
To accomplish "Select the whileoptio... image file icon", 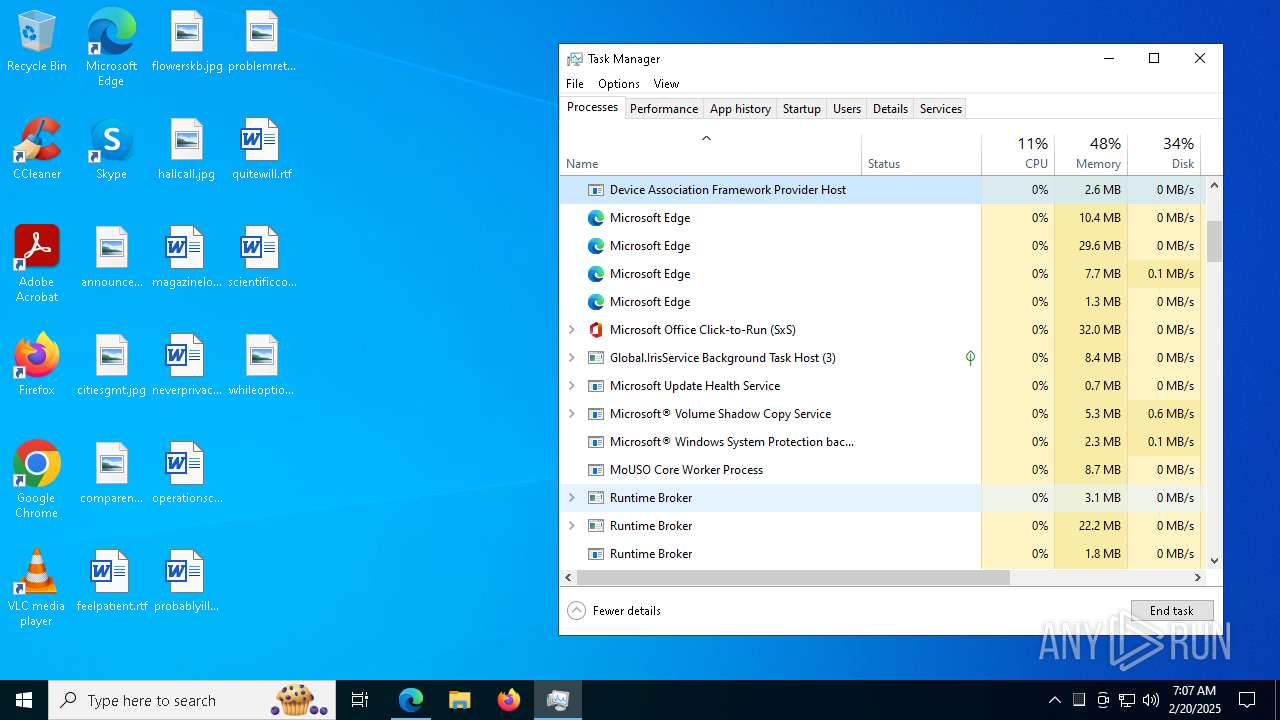I will point(262,365).
